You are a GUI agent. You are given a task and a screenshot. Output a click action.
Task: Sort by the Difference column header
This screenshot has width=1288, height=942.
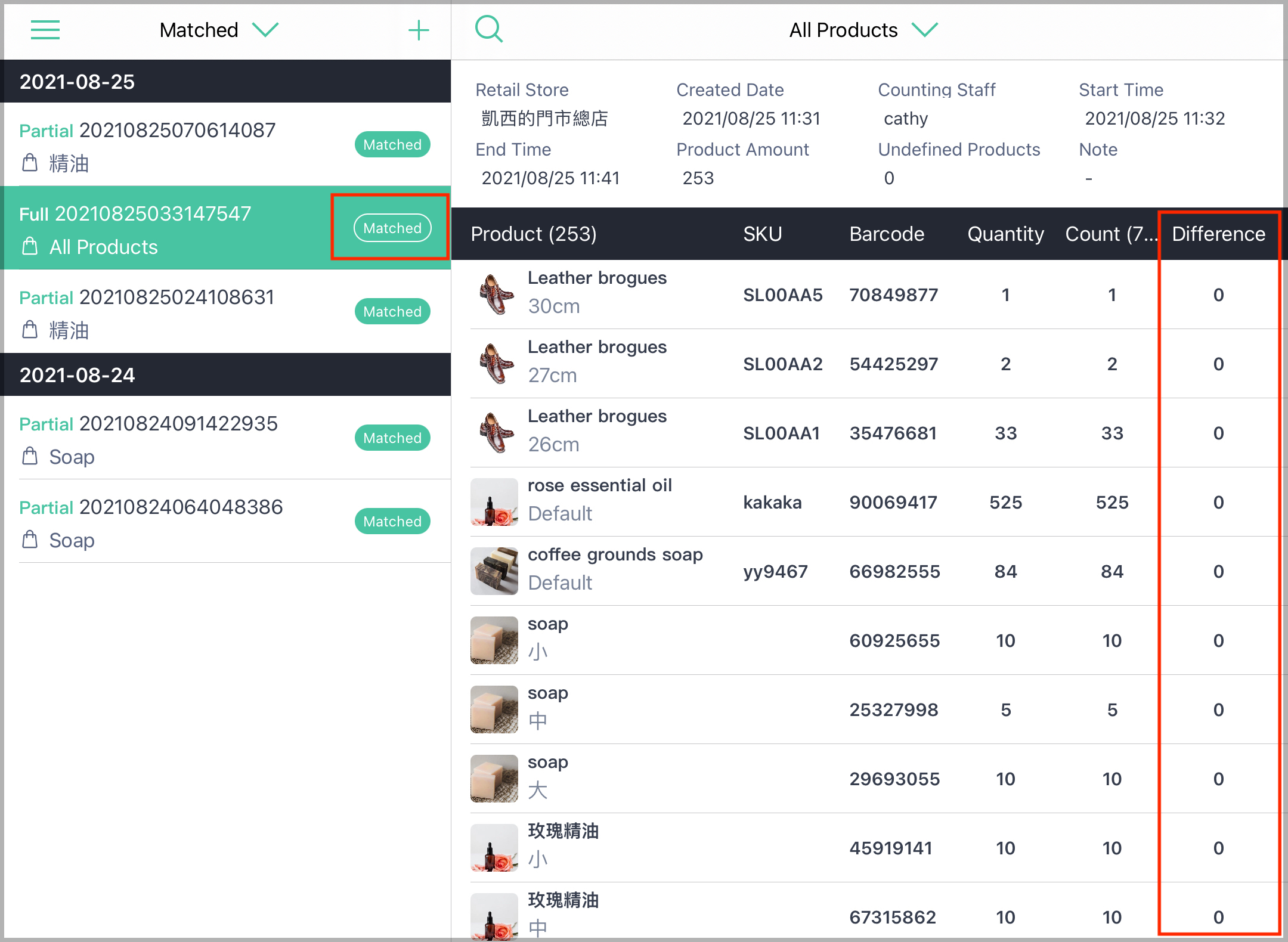pos(1218,234)
